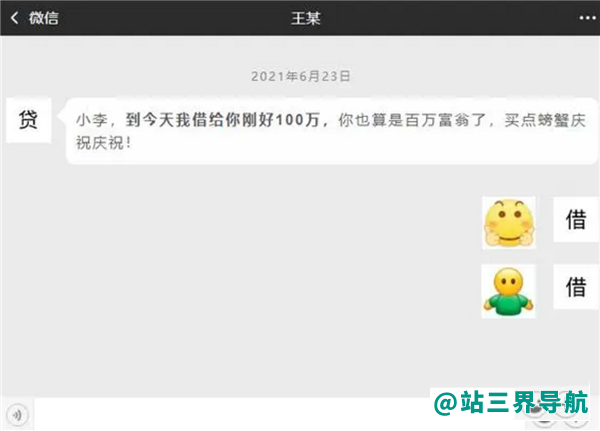Click the 2021年6月23日 date stamp
600x431 pixels.
(x=301, y=76)
